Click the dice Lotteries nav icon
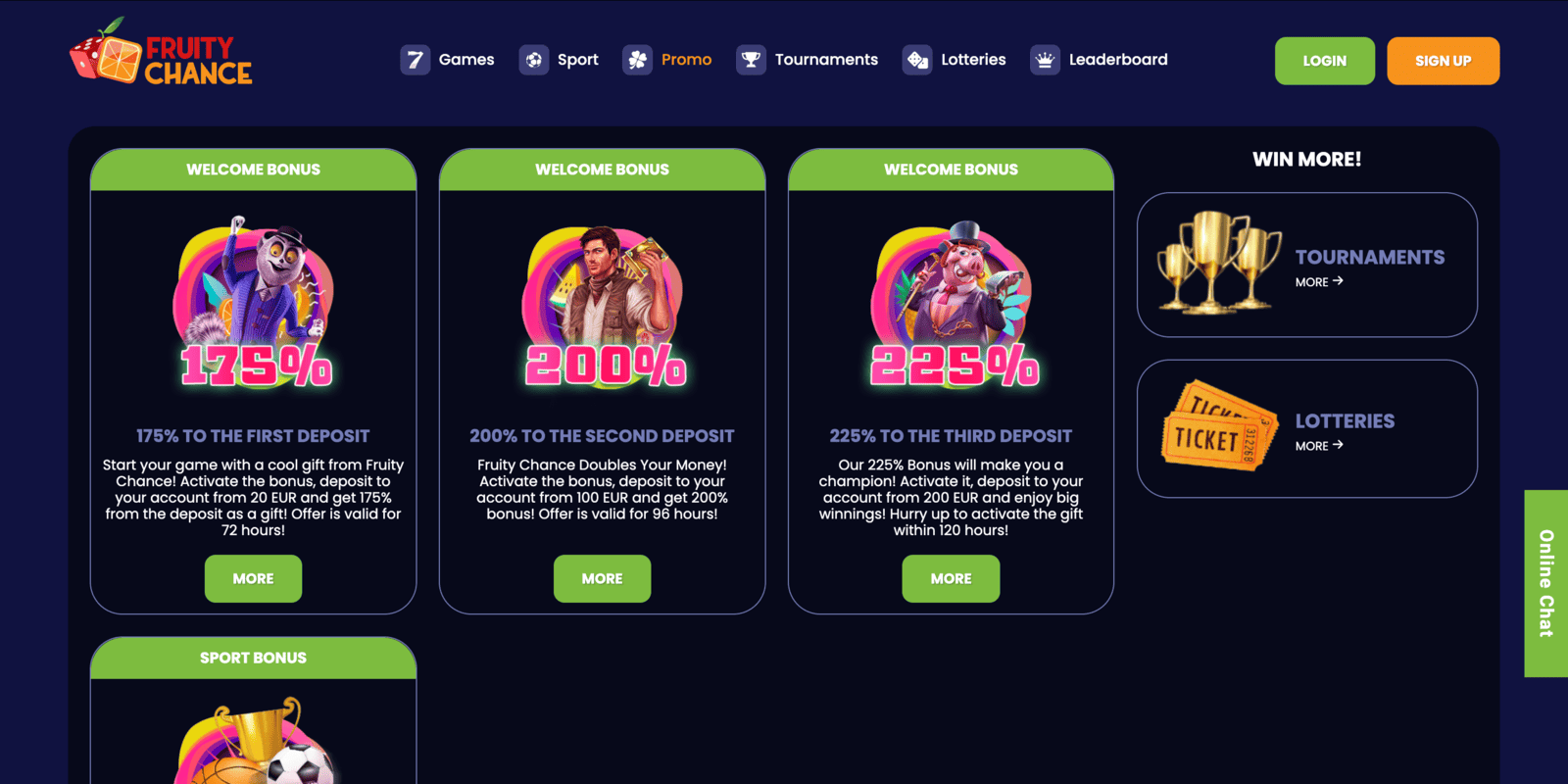The height and width of the screenshot is (784, 1568). 917,60
